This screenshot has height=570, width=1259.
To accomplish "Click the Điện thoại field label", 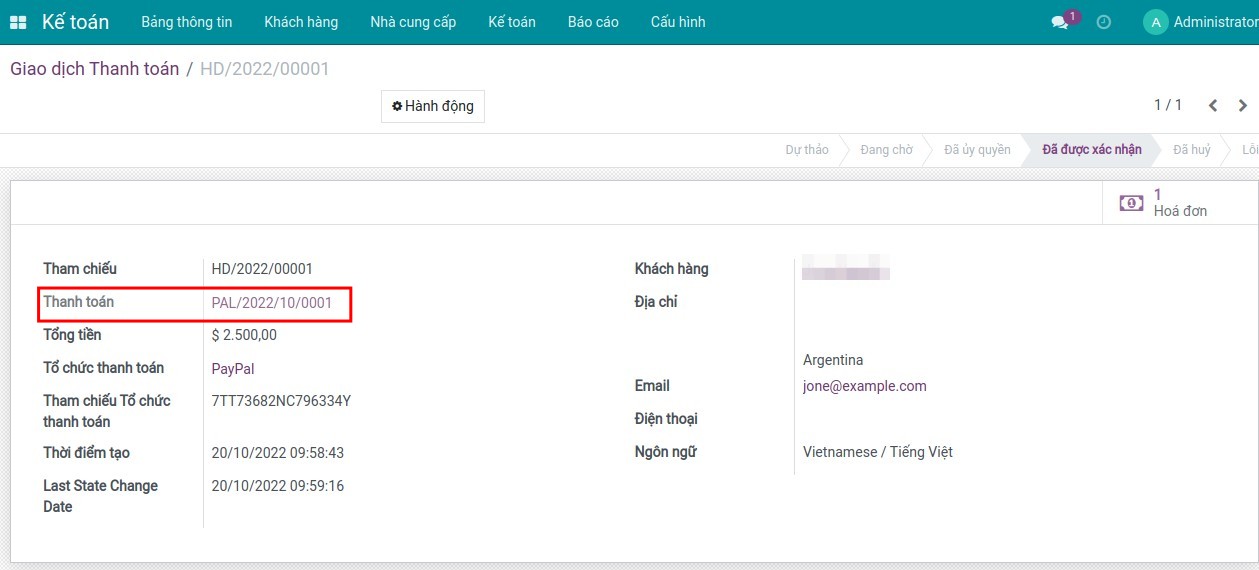I will 666,419.
